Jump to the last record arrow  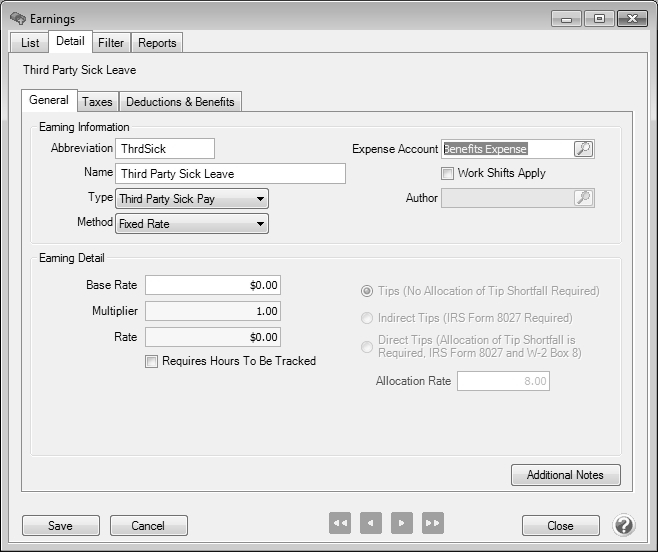click(x=433, y=524)
